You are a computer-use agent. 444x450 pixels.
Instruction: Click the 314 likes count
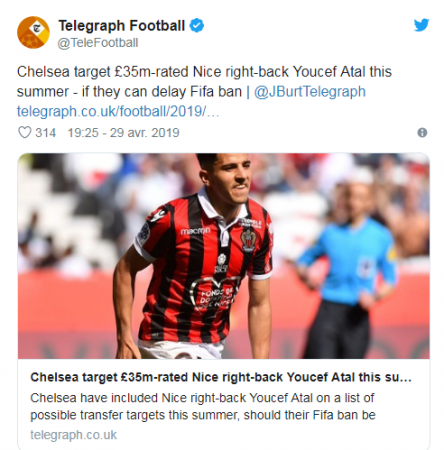point(46,133)
